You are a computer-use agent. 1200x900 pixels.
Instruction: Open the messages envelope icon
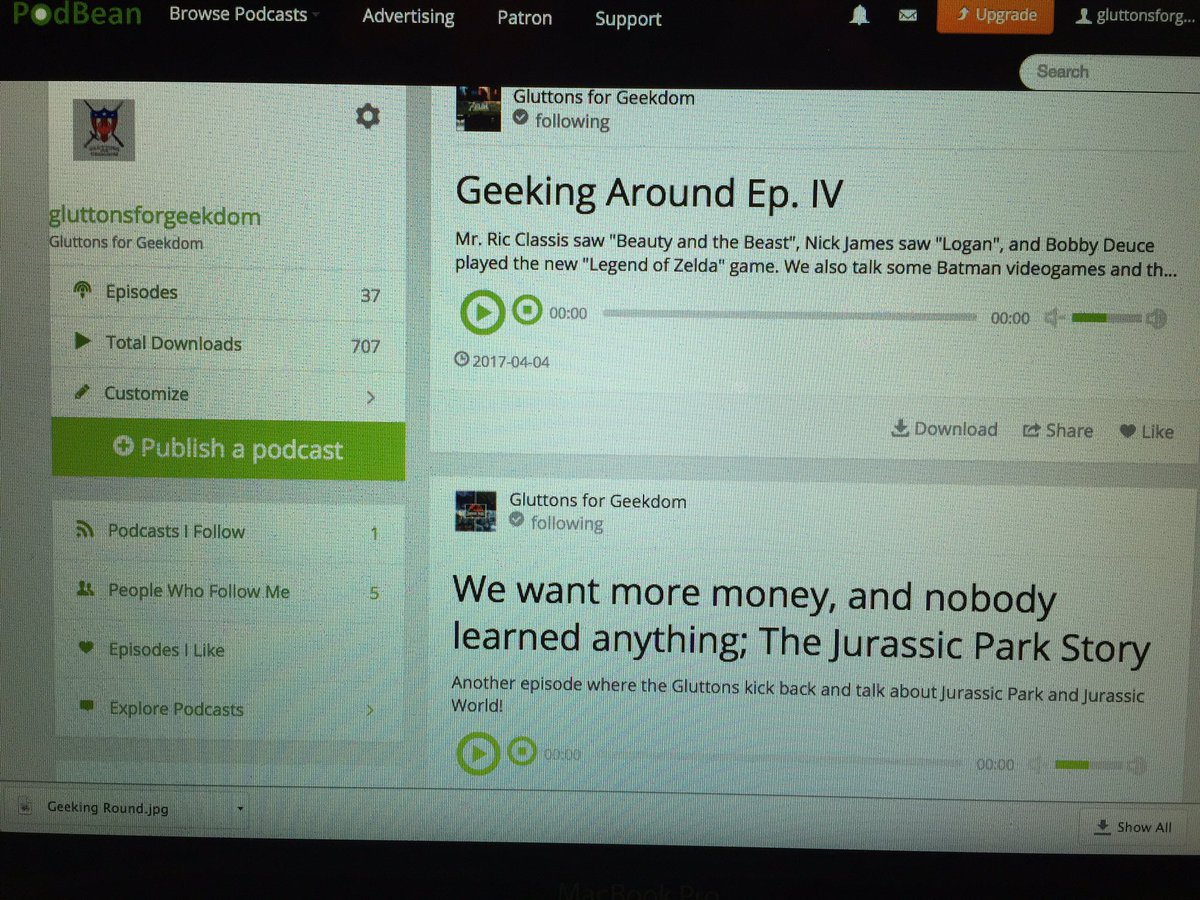[x=907, y=17]
